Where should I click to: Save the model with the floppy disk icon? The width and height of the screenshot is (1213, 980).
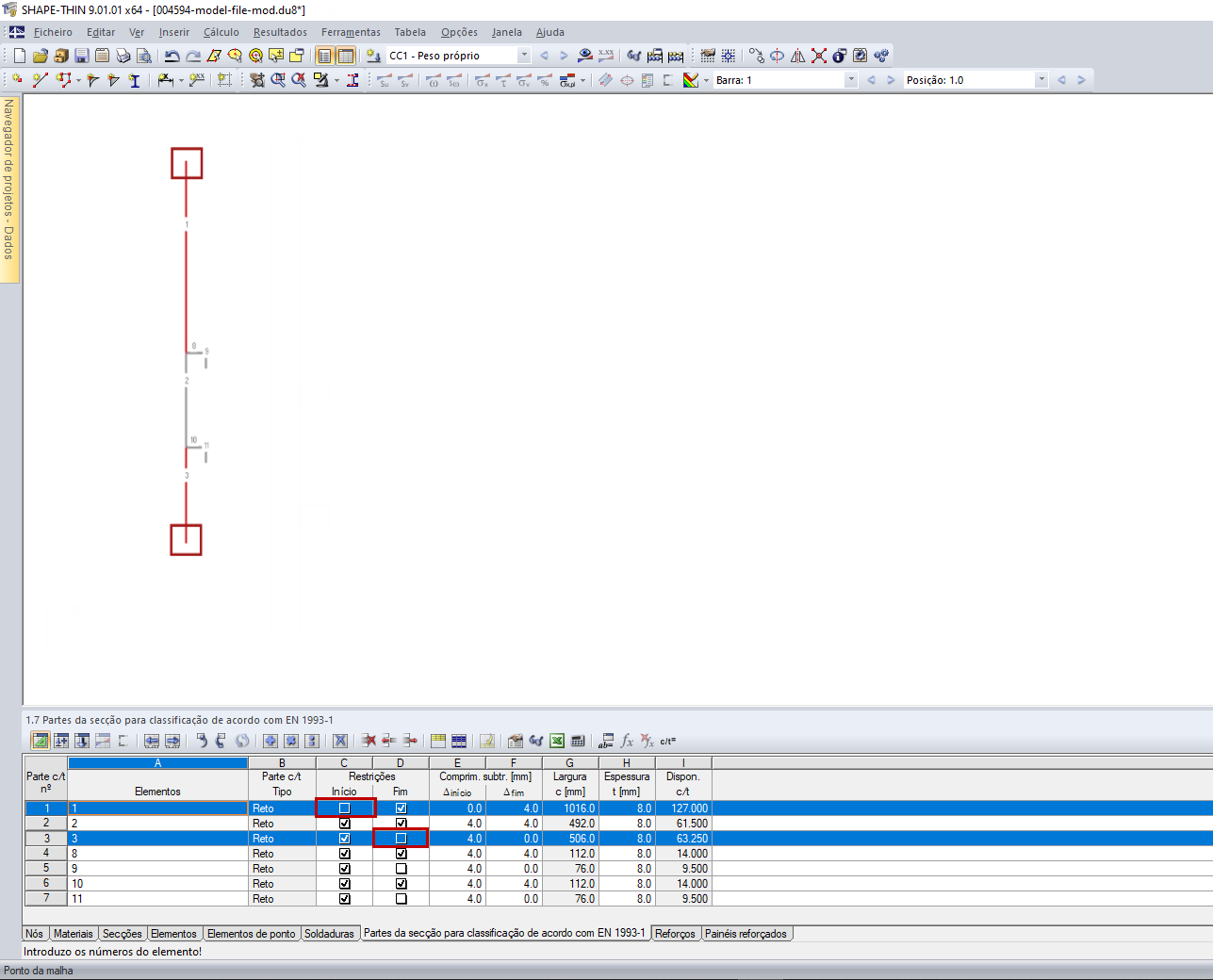[82, 56]
